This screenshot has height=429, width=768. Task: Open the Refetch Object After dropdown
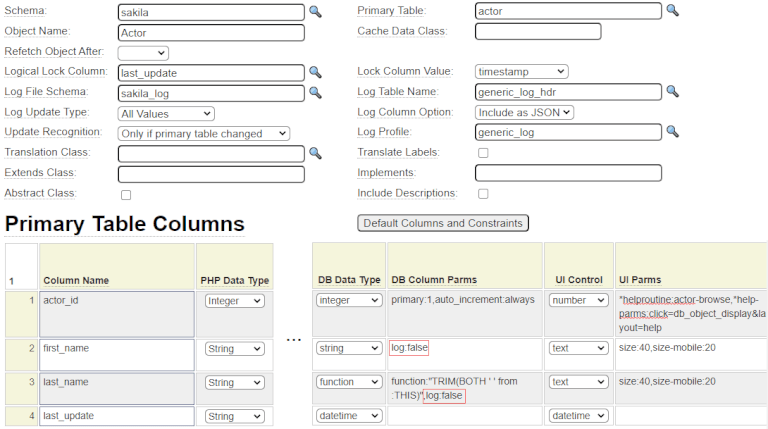(x=143, y=52)
